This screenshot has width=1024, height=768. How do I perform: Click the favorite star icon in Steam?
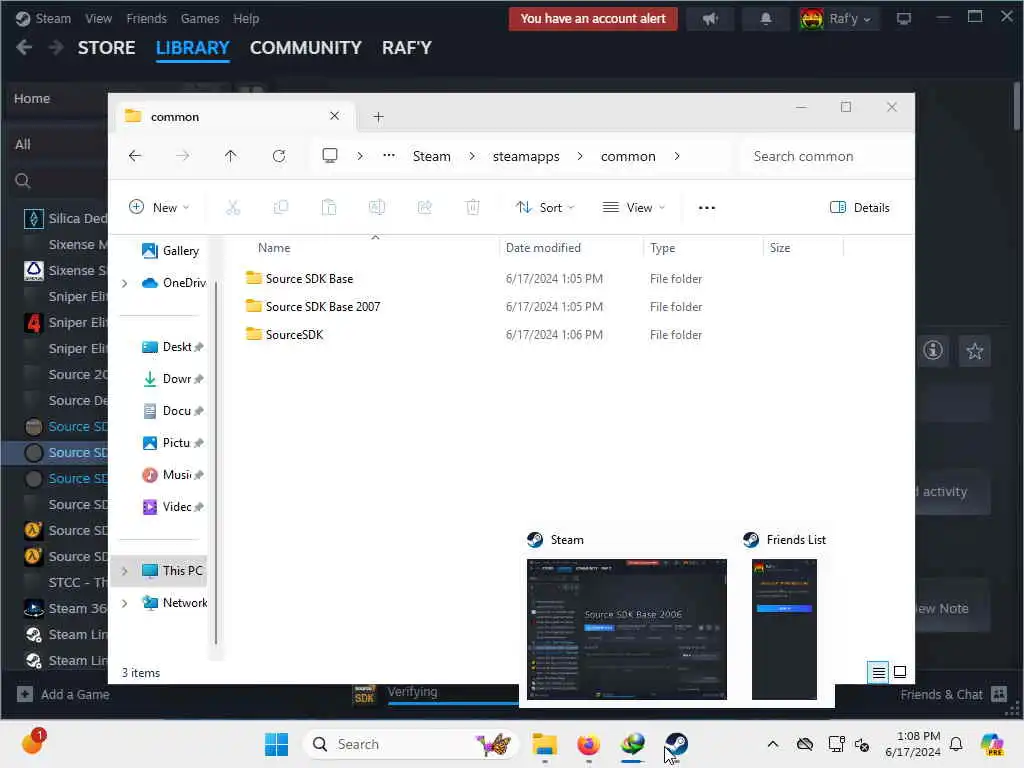point(974,351)
